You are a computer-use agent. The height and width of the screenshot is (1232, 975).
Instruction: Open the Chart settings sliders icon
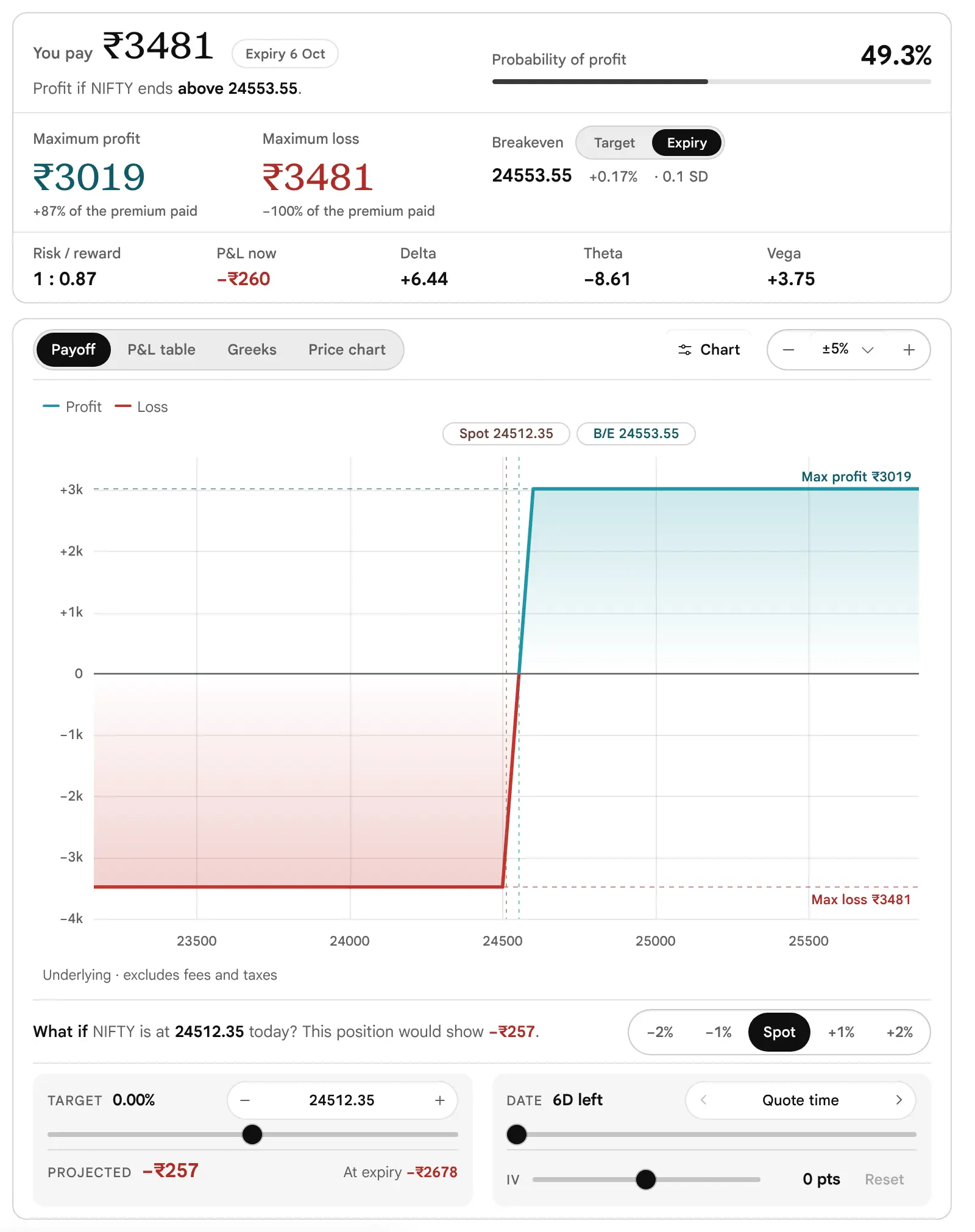(x=685, y=350)
